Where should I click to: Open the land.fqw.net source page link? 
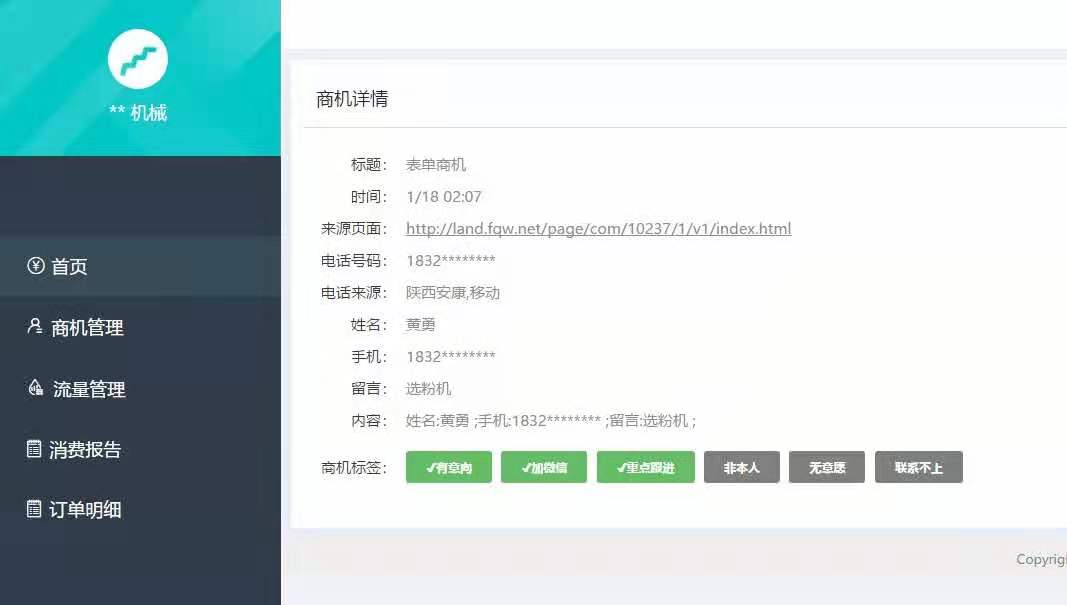(x=598, y=229)
